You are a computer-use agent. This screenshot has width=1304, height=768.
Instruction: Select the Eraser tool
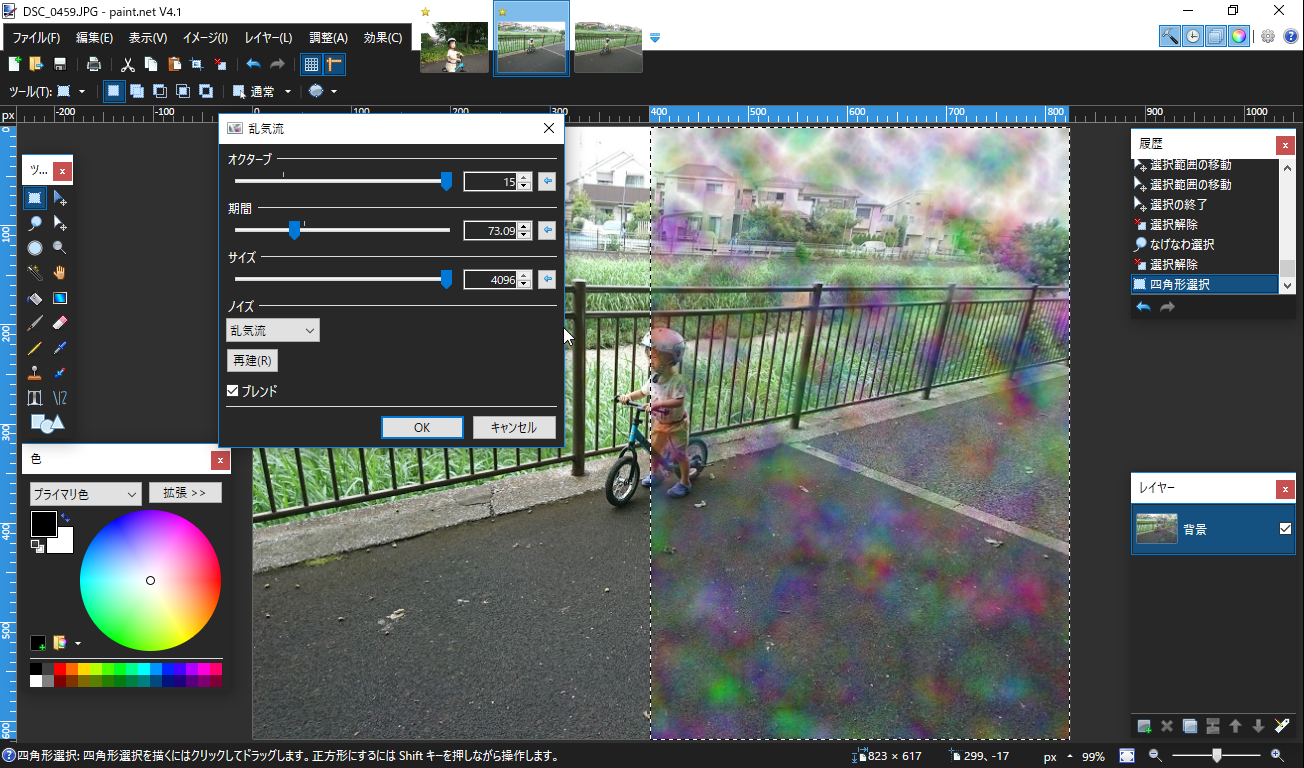click(x=60, y=323)
